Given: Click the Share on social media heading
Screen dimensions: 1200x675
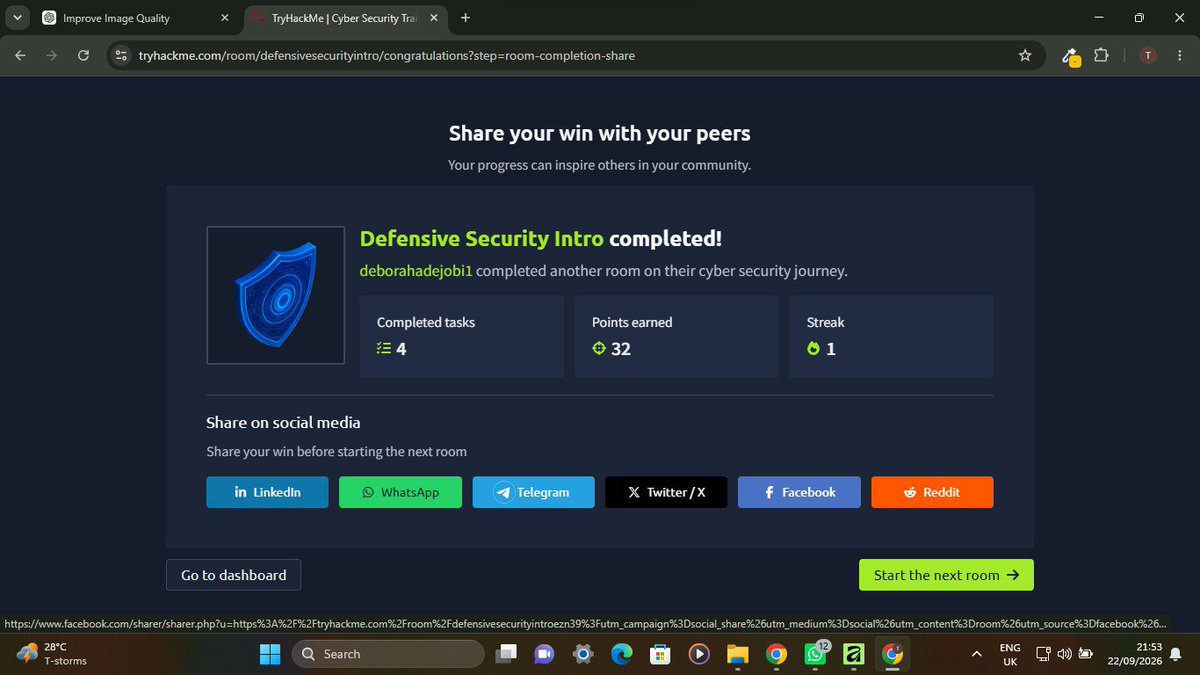Looking at the screenshot, I should click(x=283, y=422).
